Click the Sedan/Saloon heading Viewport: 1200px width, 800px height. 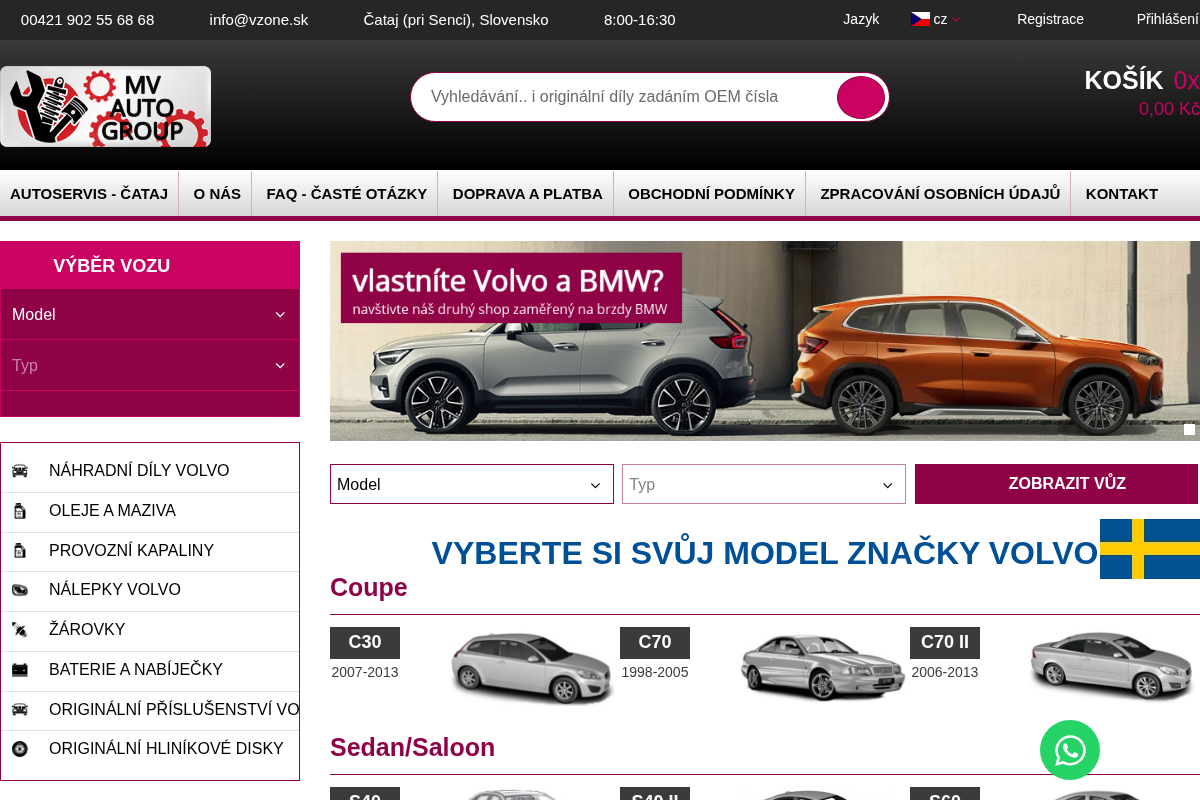coord(413,748)
